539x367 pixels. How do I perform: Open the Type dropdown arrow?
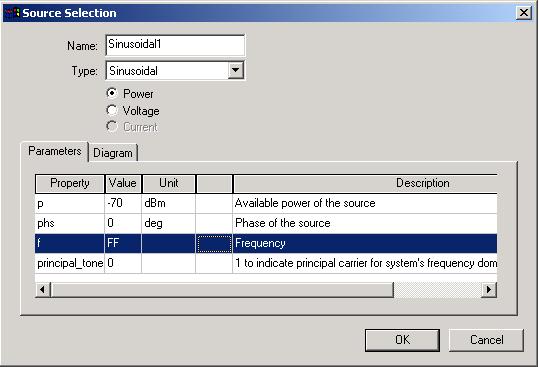pos(236,70)
